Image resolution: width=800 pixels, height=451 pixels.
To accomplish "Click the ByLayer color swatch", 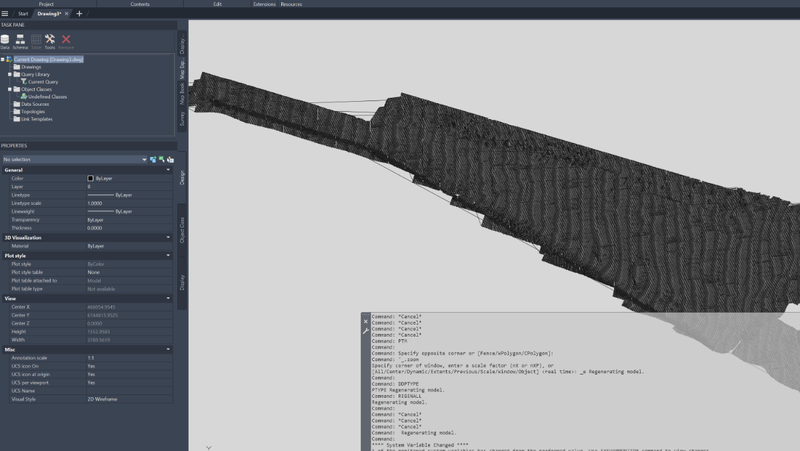I will coord(91,178).
